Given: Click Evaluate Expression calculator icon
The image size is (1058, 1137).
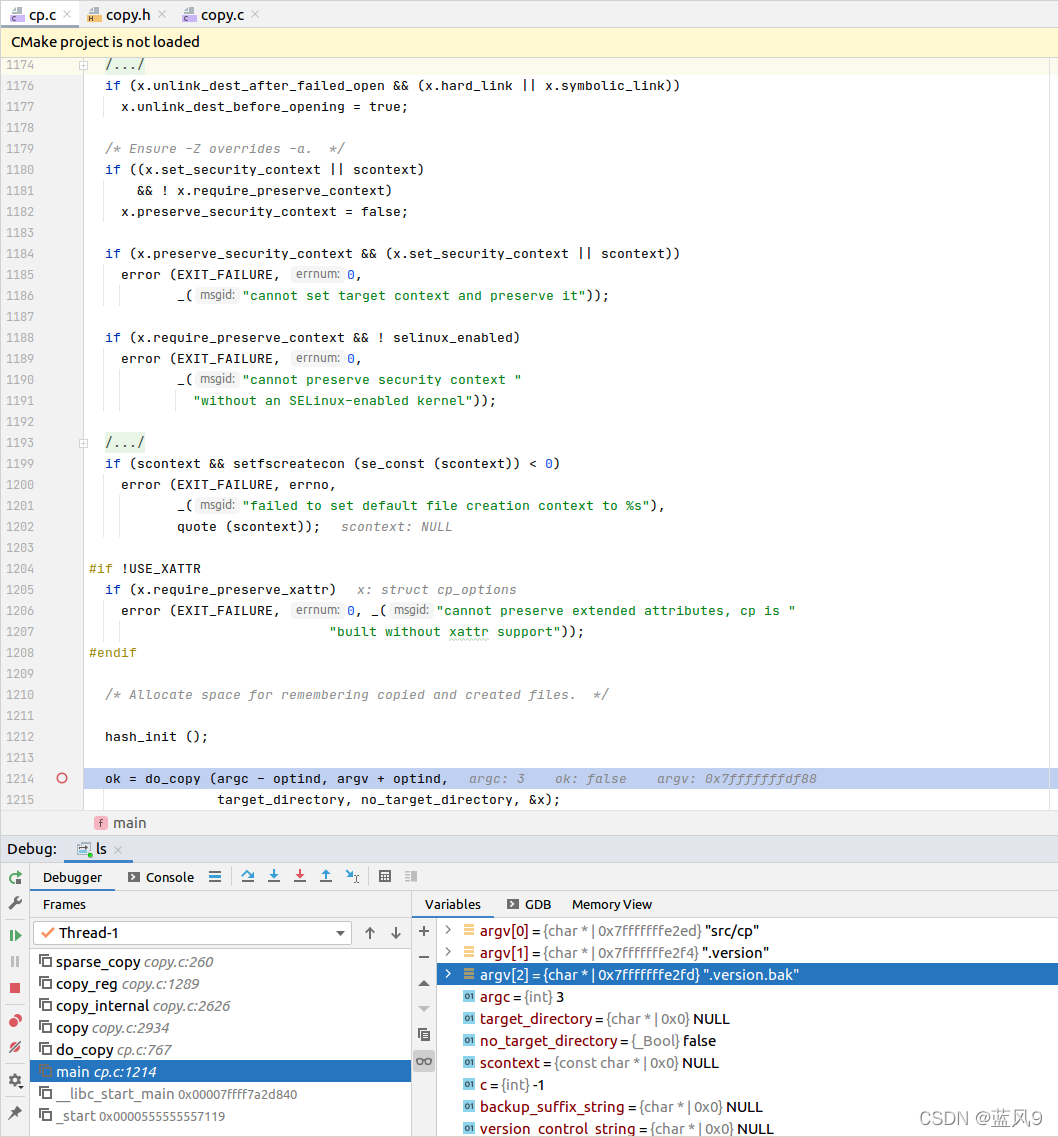Looking at the screenshot, I should coord(385,877).
